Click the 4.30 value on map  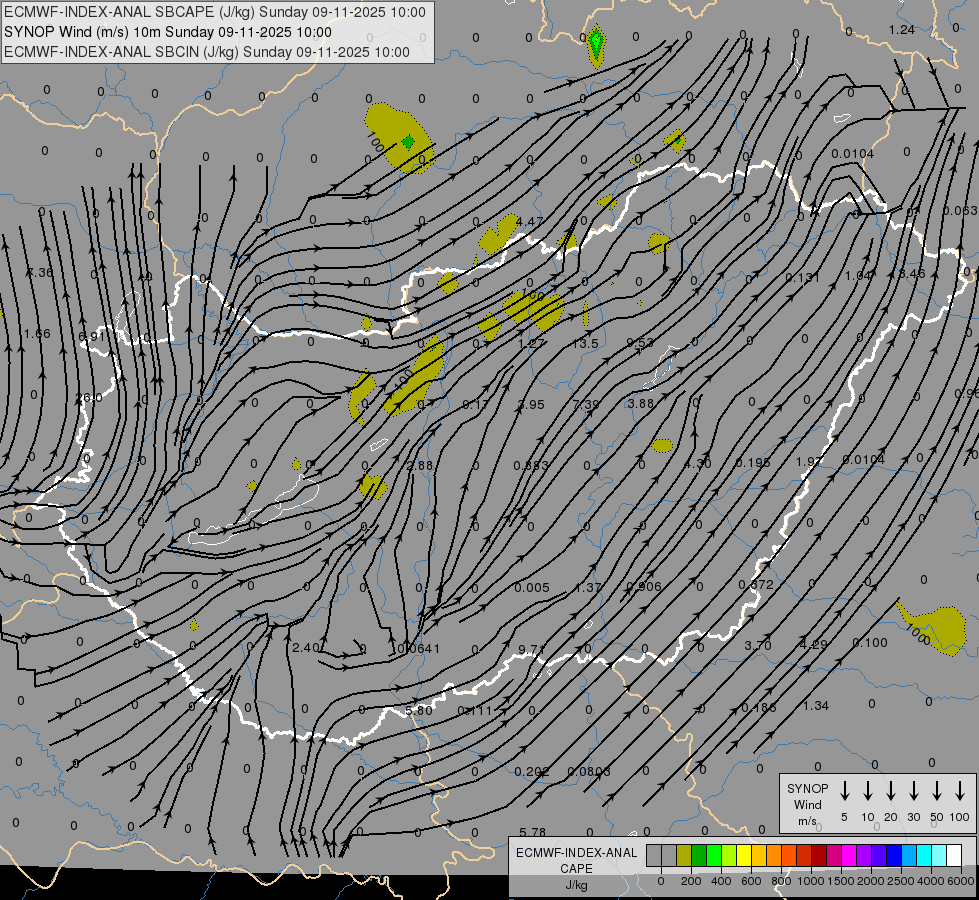(x=697, y=464)
